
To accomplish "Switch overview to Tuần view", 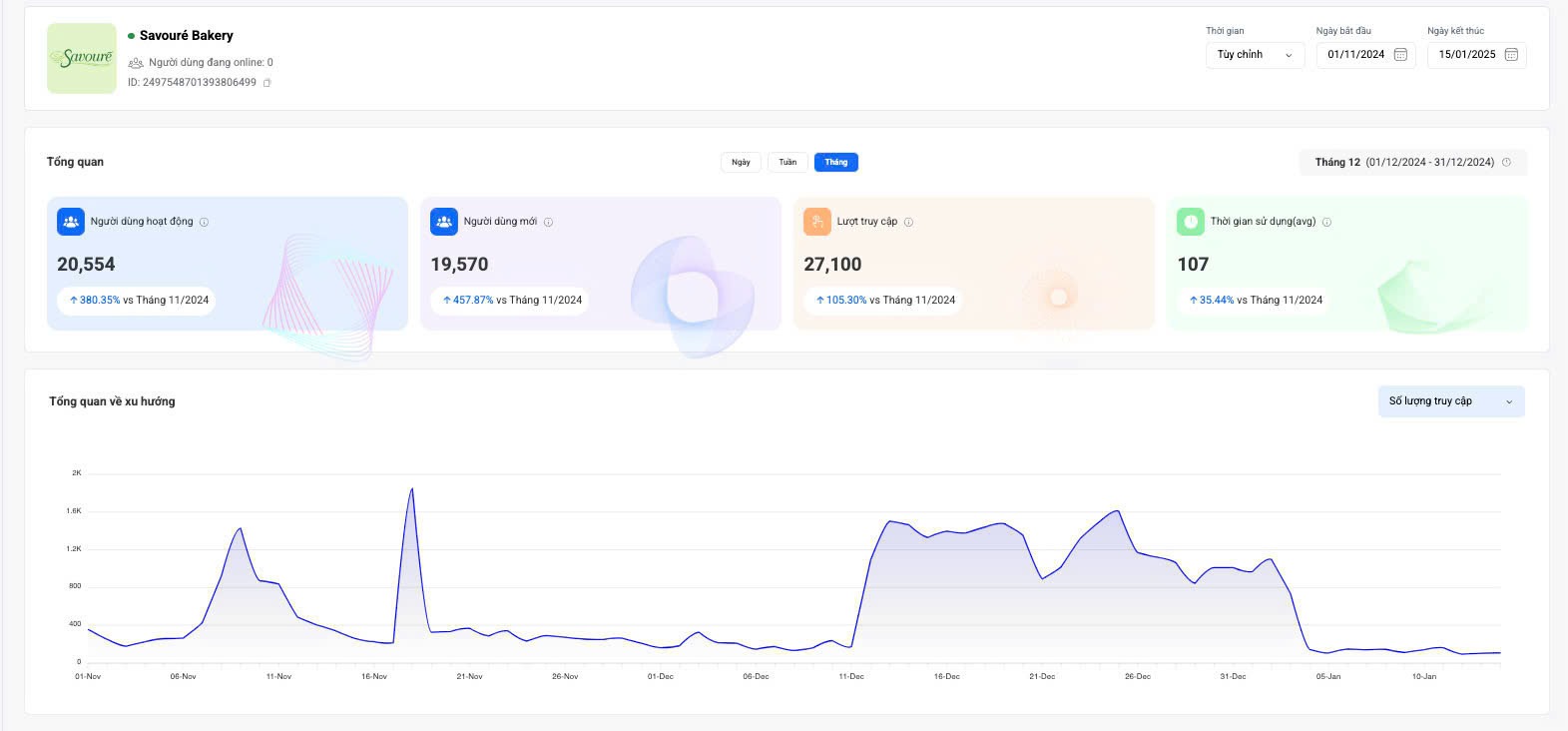I will [x=787, y=163].
